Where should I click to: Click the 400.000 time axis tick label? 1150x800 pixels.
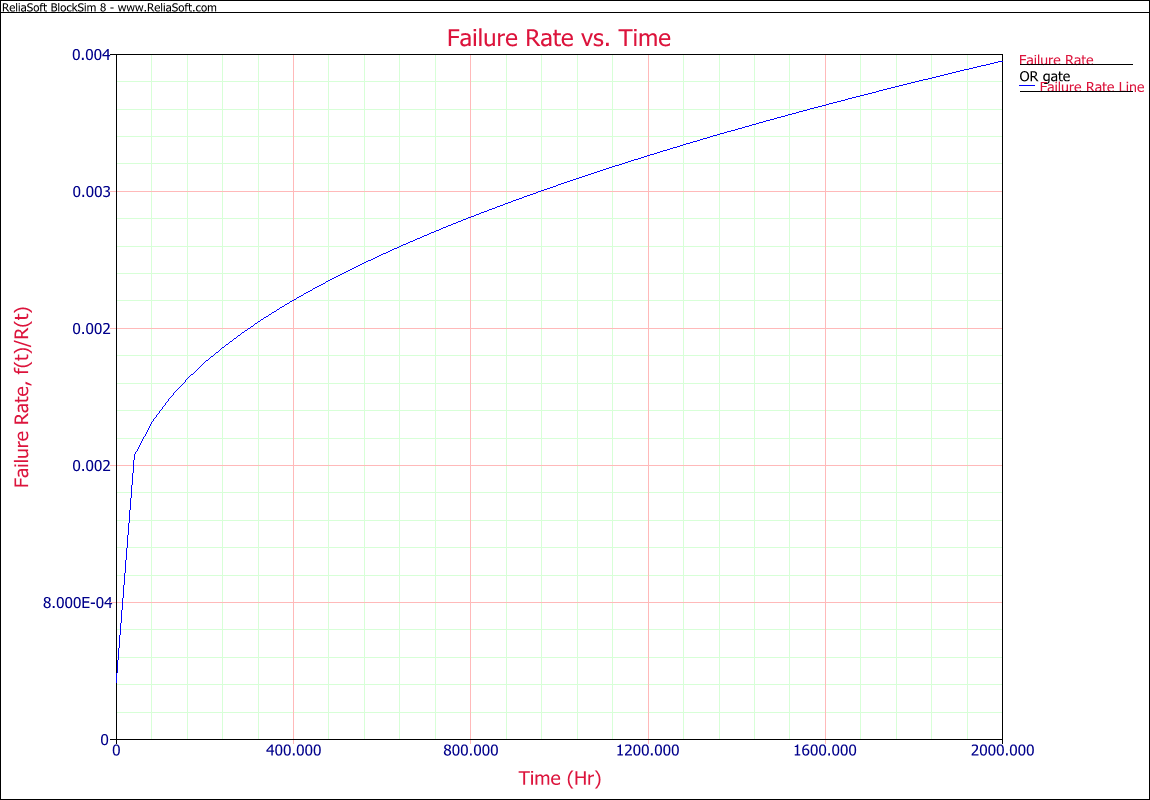click(x=293, y=750)
